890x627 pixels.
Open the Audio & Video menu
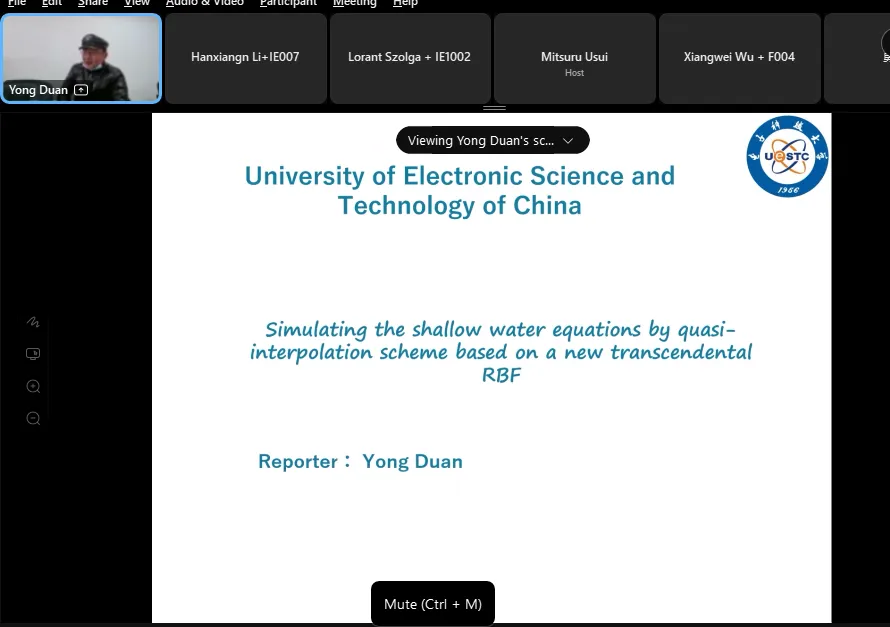click(204, 3)
